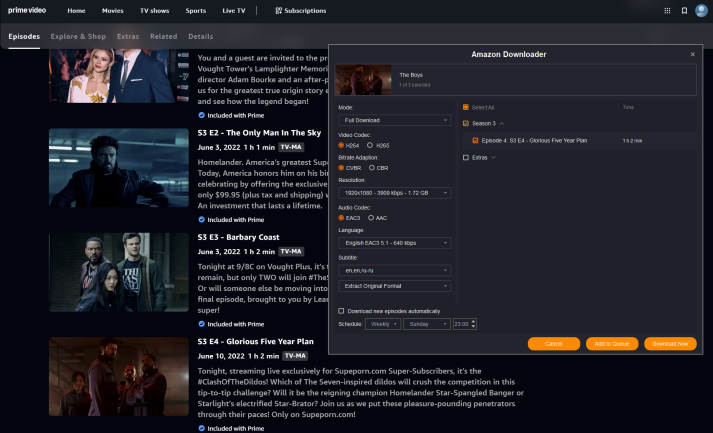Screen dimensions: 713x433
Task: Switch to Explore & Shop tab
Action: tap(78, 36)
